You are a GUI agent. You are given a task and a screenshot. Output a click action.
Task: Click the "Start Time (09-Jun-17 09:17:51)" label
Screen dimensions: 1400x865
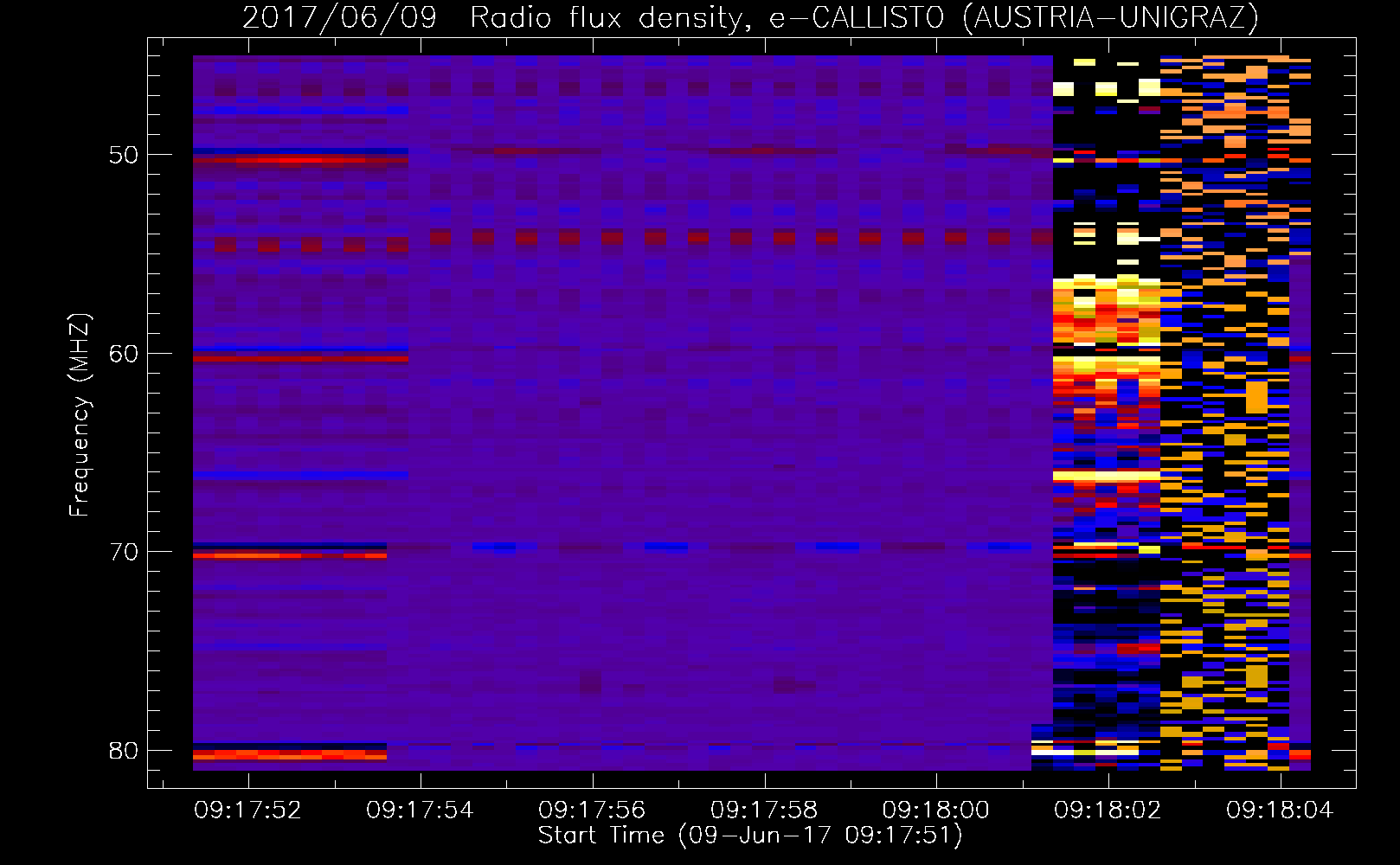(750, 836)
